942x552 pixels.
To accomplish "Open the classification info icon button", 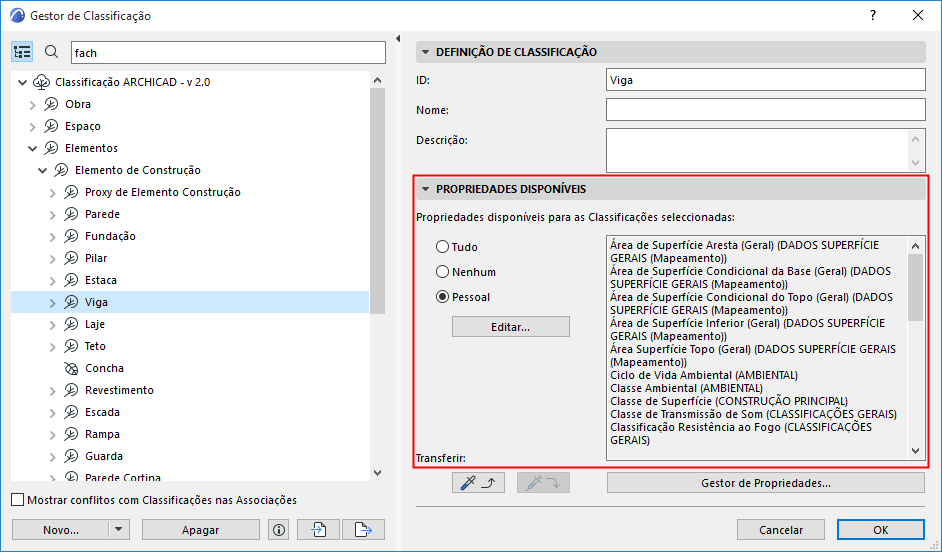I will pos(279,530).
